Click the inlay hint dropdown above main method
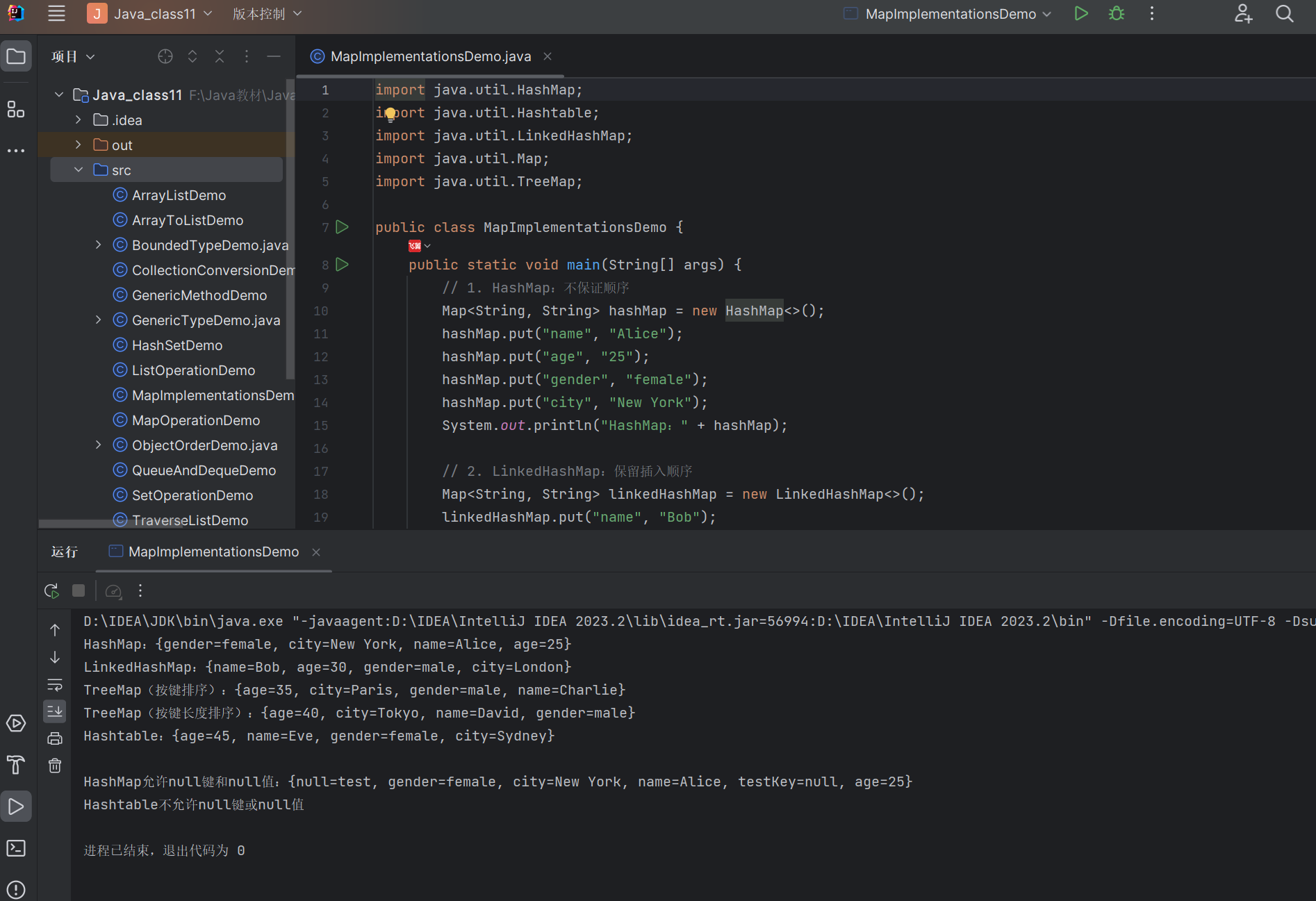Image resolution: width=1316 pixels, height=901 pixels. click(420, 246)
